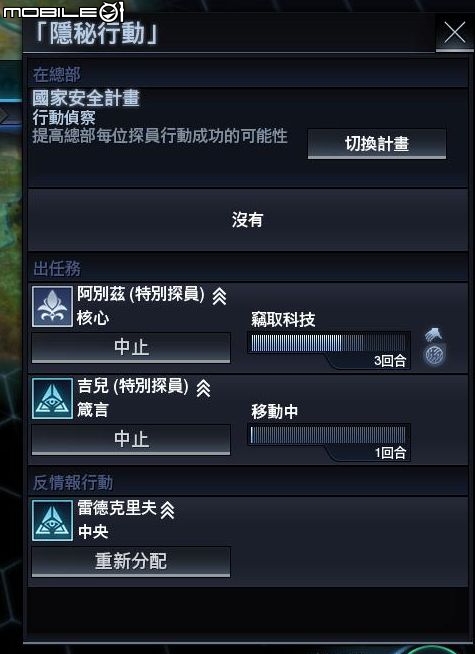Click the 竊取科技 progress bar

329,343
